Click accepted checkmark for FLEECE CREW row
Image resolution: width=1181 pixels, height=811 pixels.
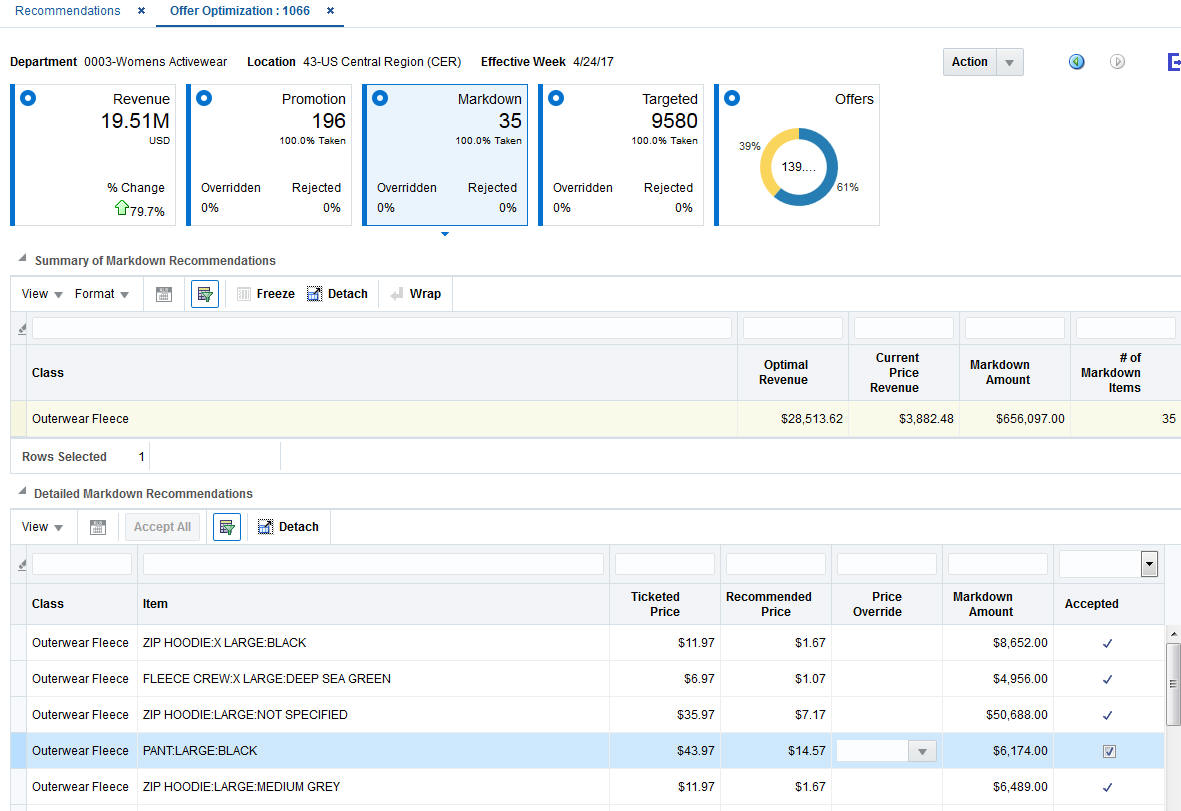(1107, 679)
